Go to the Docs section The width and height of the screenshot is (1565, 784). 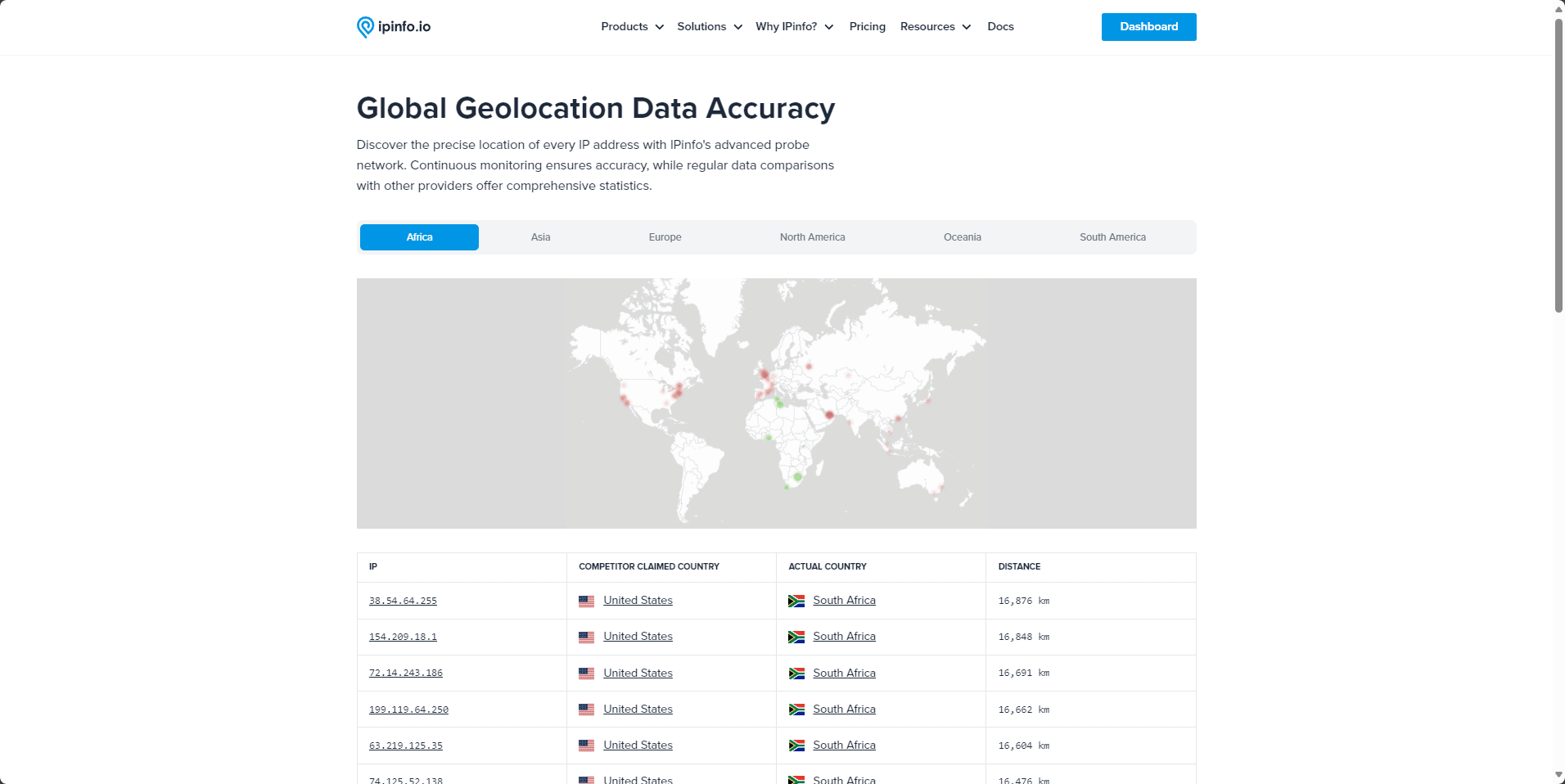1000,26
